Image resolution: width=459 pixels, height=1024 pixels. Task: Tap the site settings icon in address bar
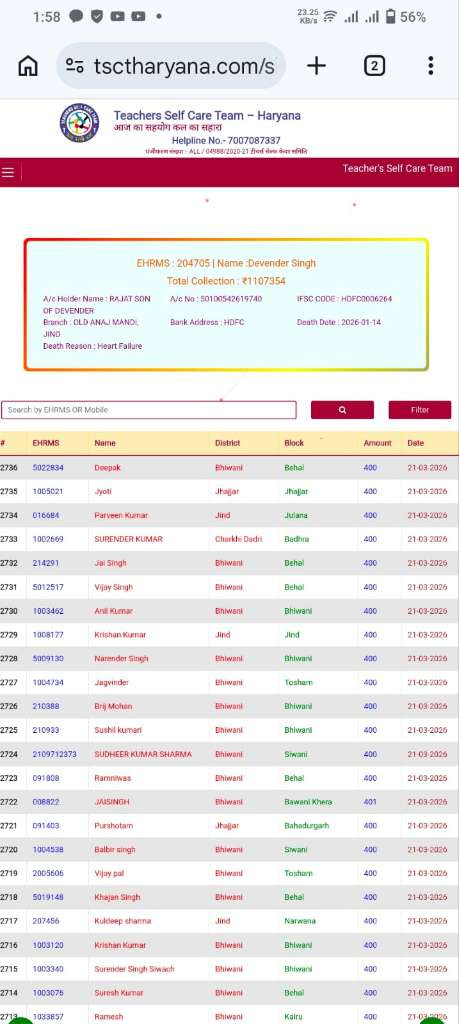tap(75, 66)
